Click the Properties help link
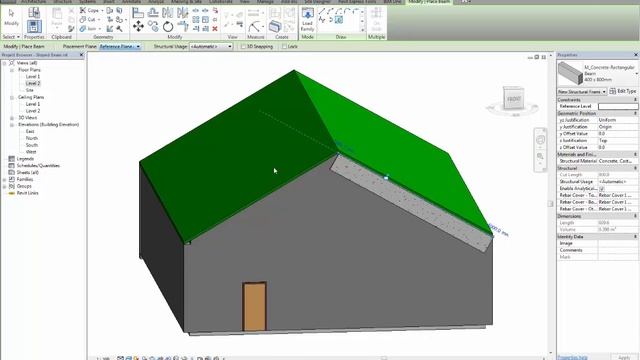Viewport: 640px width, 360px height. 572,358
